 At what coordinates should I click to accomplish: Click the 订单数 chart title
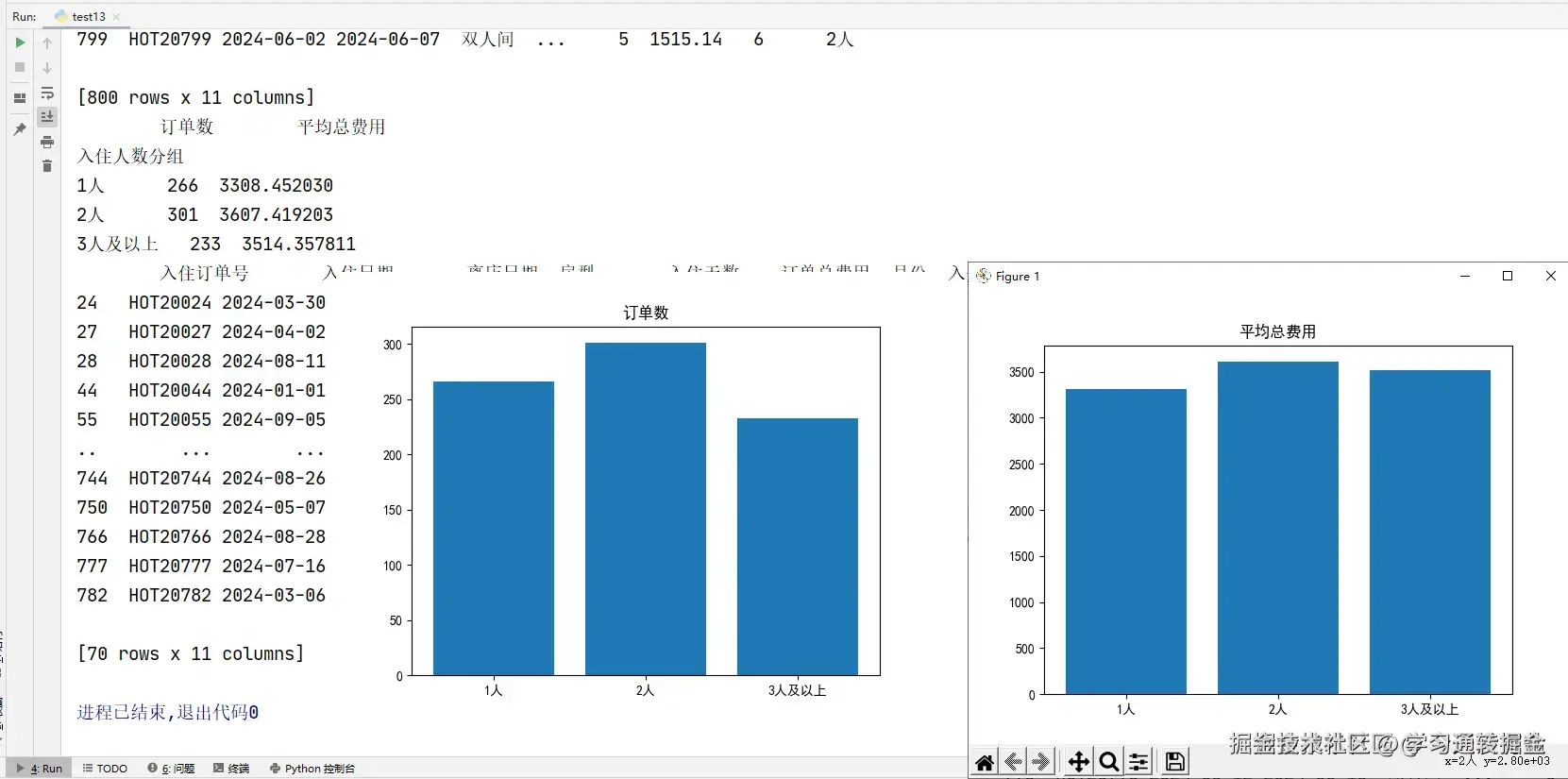[646, 313]
